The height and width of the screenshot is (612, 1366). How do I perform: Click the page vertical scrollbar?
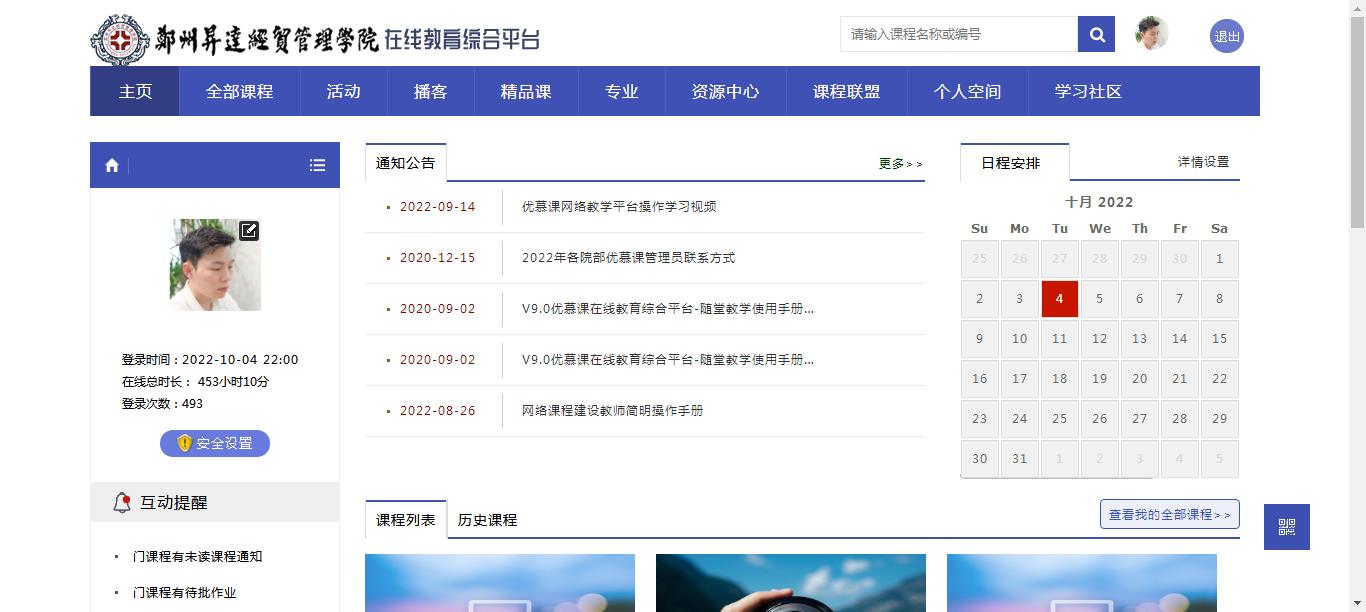(x=1357, y=300)
